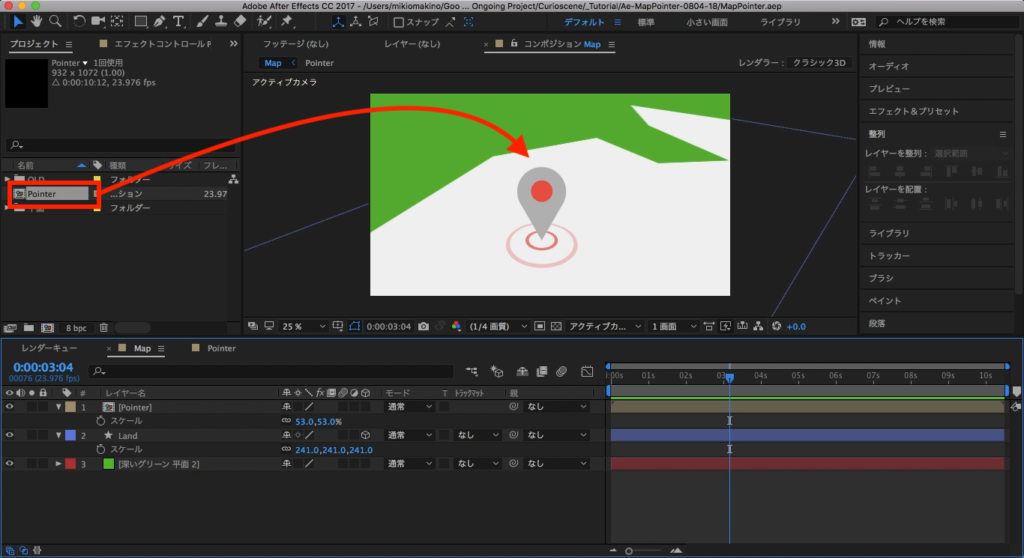Switch to the 標準 workspace
1024x558 pixels.
coord(646,22)
